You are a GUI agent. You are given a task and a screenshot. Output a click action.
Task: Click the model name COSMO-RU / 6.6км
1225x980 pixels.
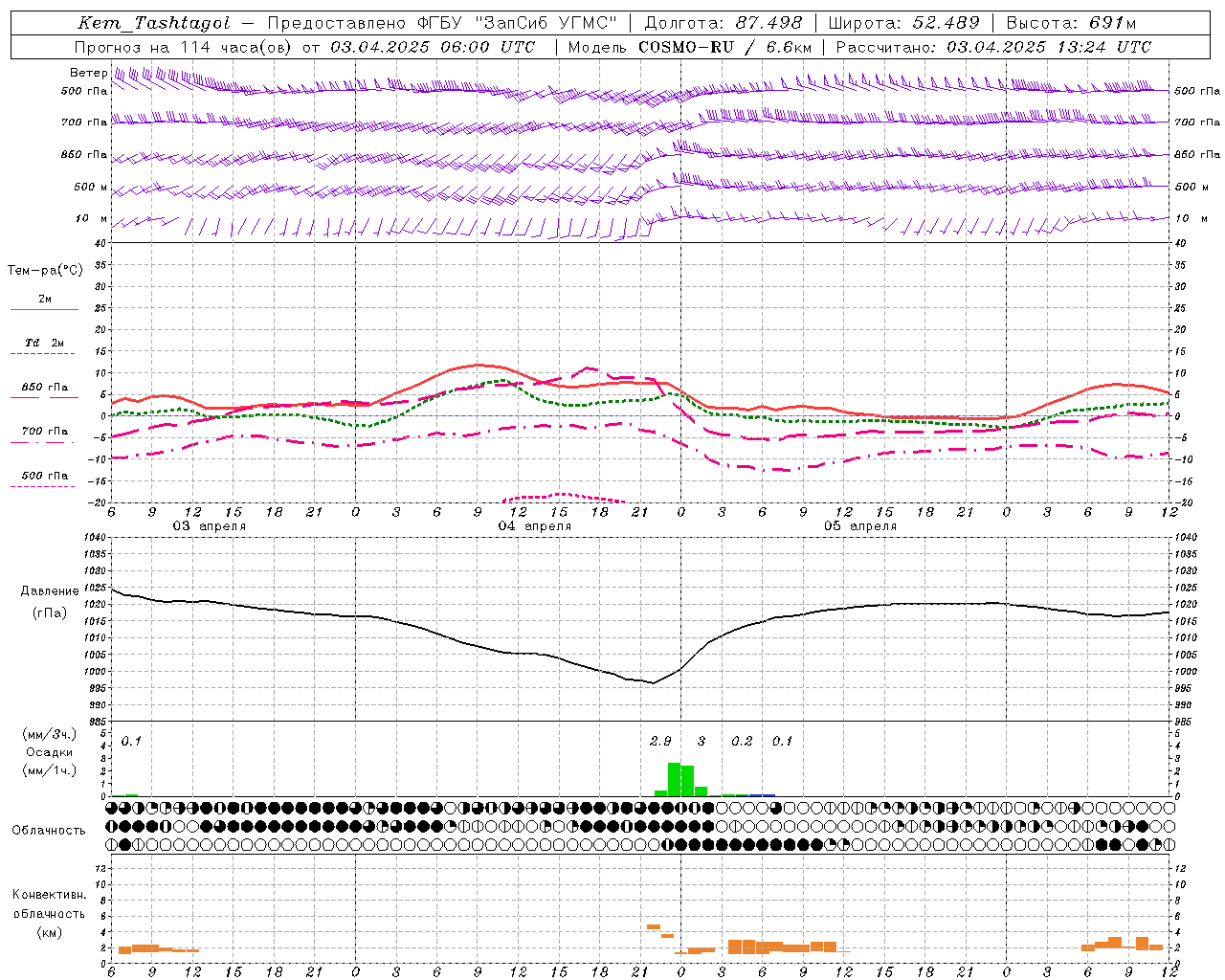pyautogui.click(x=725, y=47)
